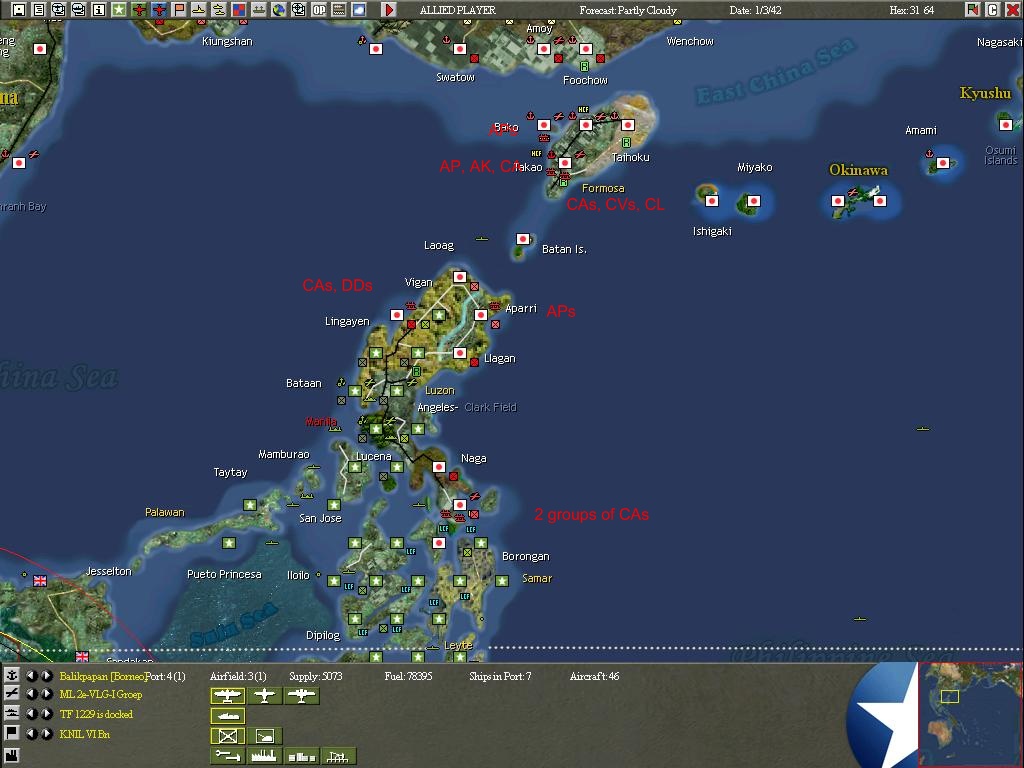The width and height of the screenshot is (1024, 768).
Task: Click the save game disk icon
Action: [19, 9]
